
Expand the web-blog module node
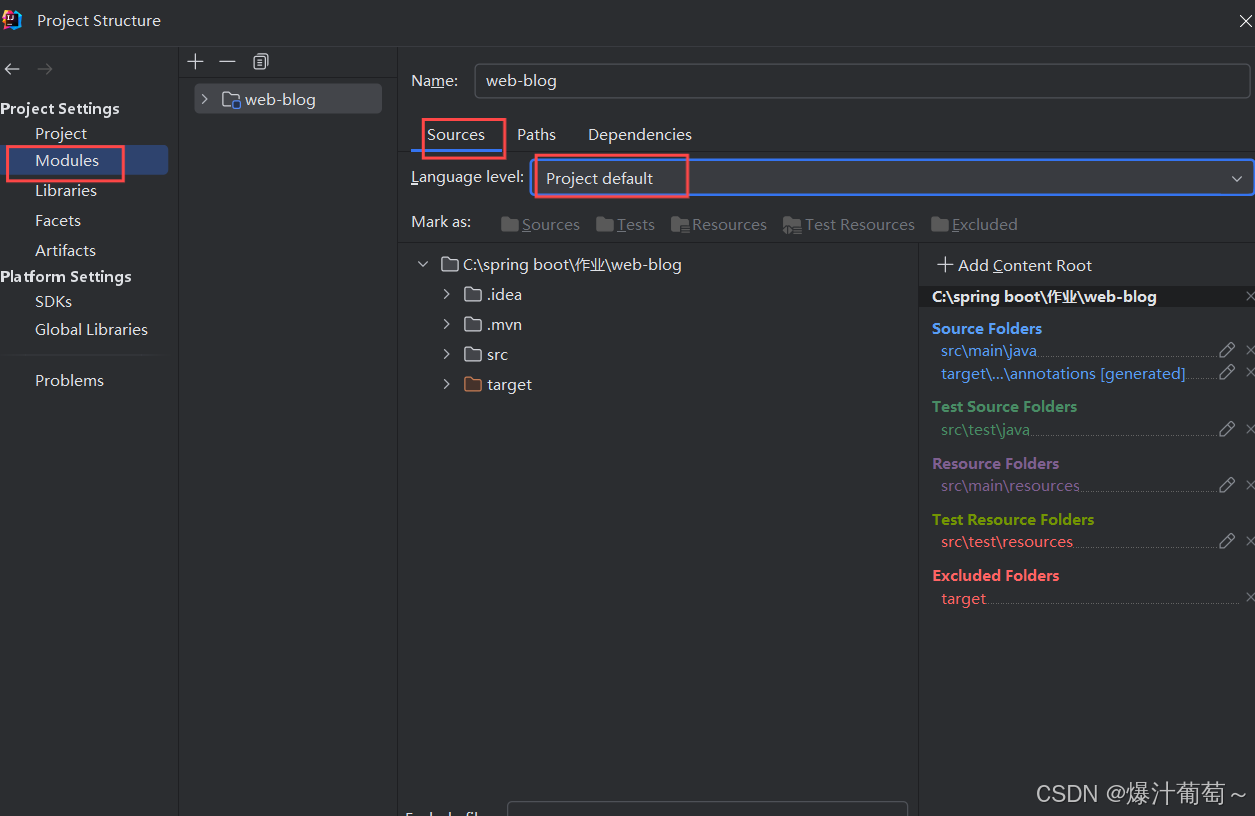tap(204, 99)
